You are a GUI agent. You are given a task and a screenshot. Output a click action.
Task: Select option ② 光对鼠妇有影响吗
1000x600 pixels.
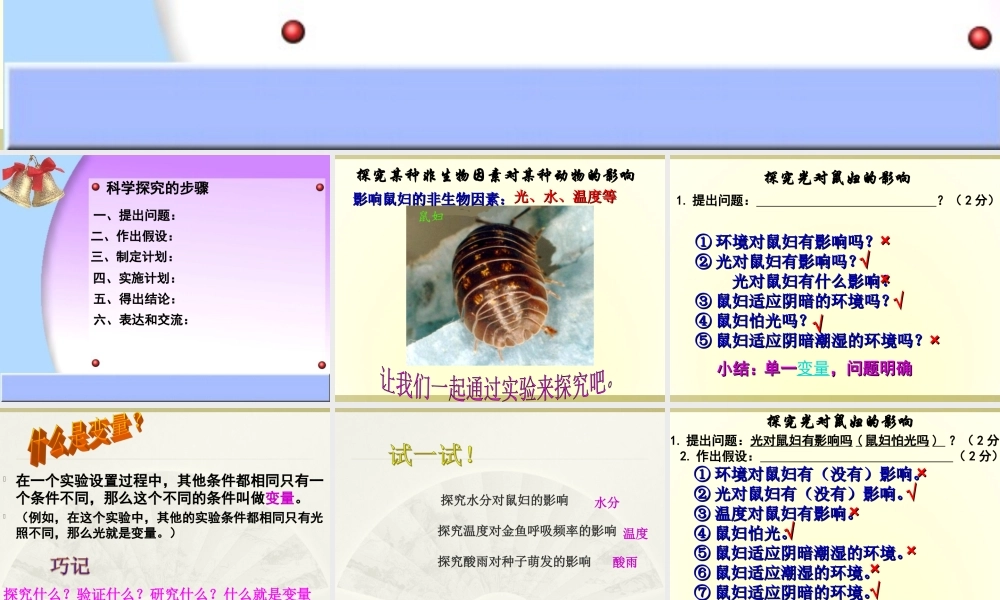[776, 261]
